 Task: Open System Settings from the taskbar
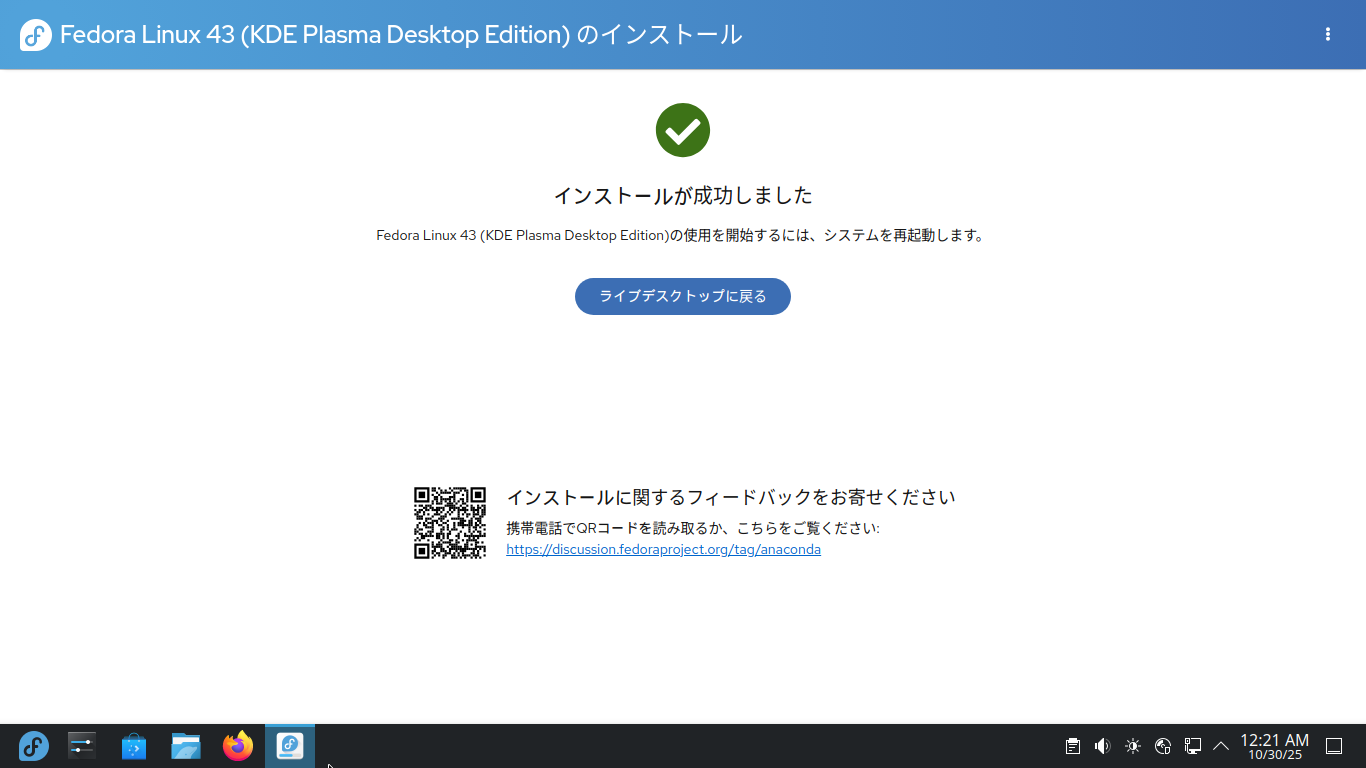(82, 746)
